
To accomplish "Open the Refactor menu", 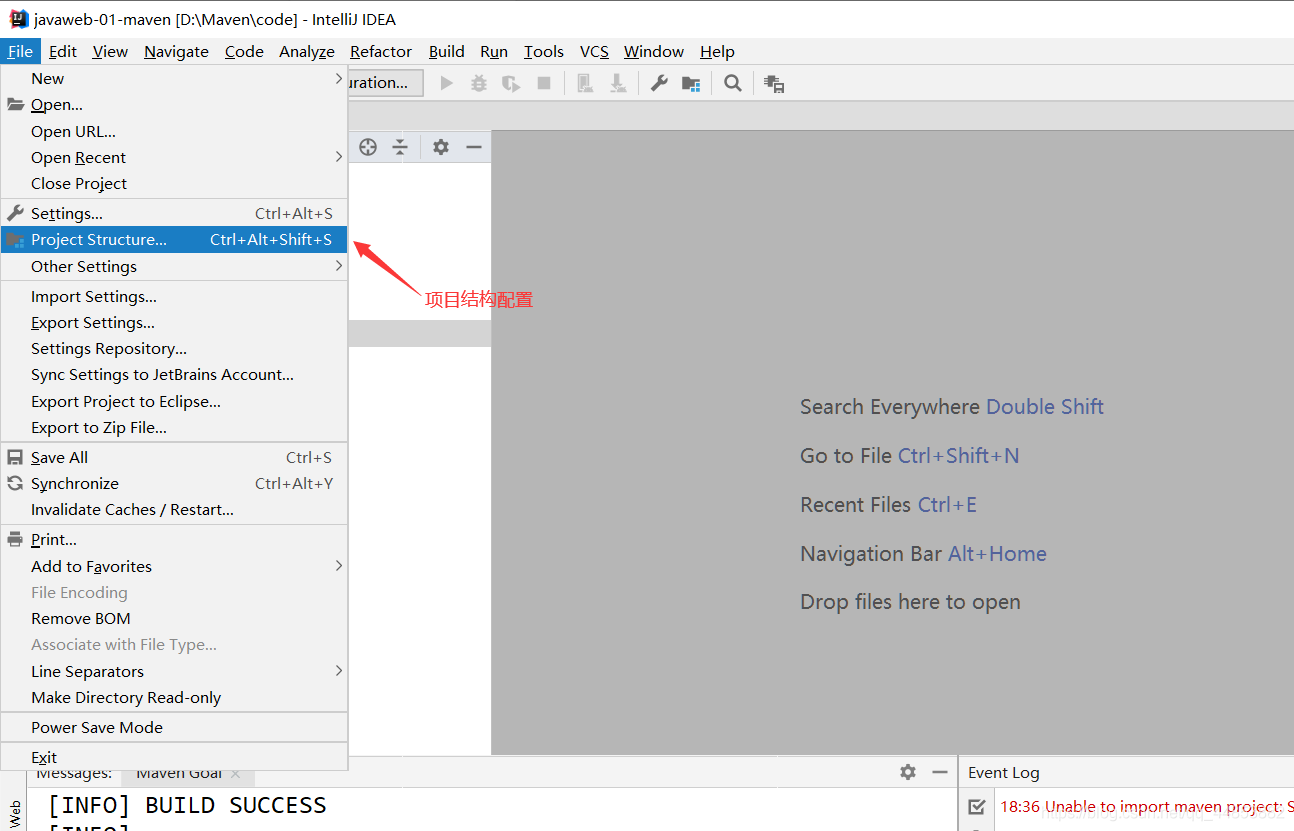I will coord(381,51).
